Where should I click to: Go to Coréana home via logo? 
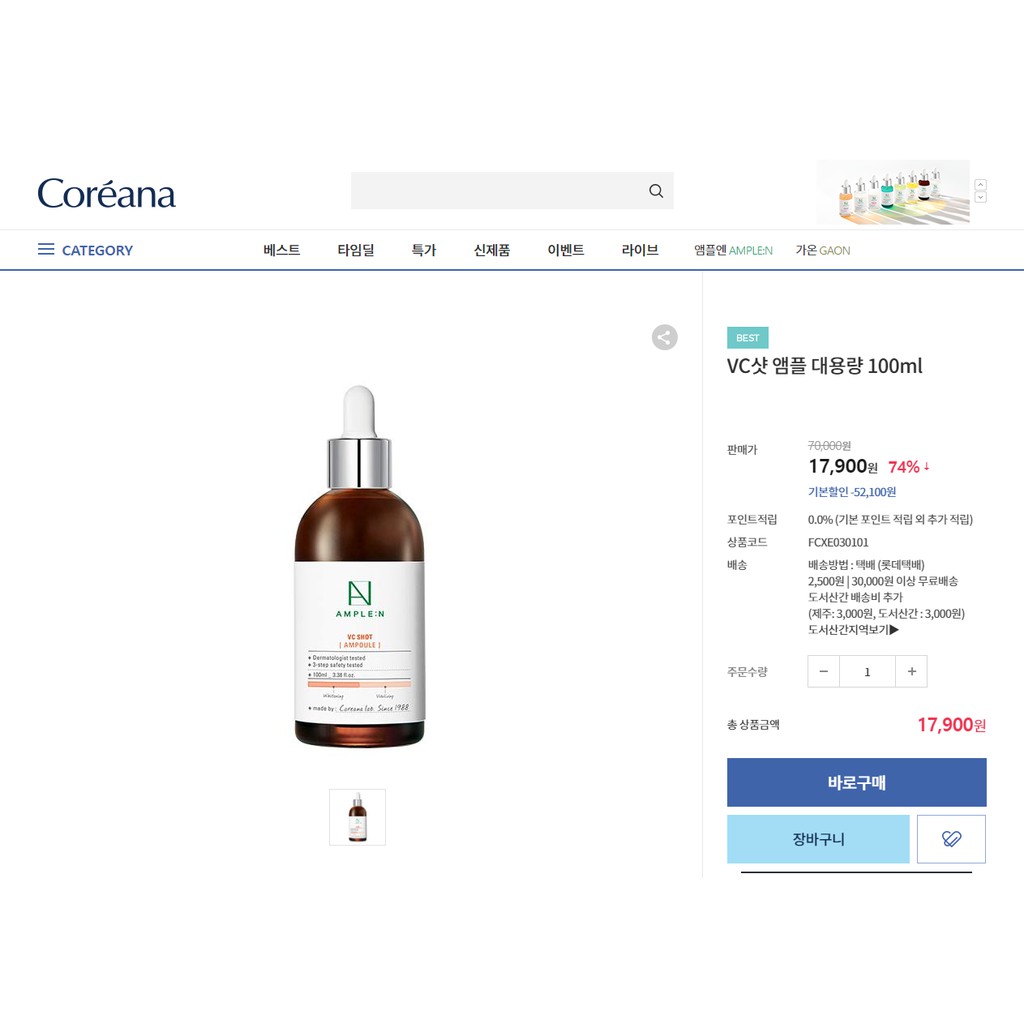pyautogui.click(x=106, y=193)
